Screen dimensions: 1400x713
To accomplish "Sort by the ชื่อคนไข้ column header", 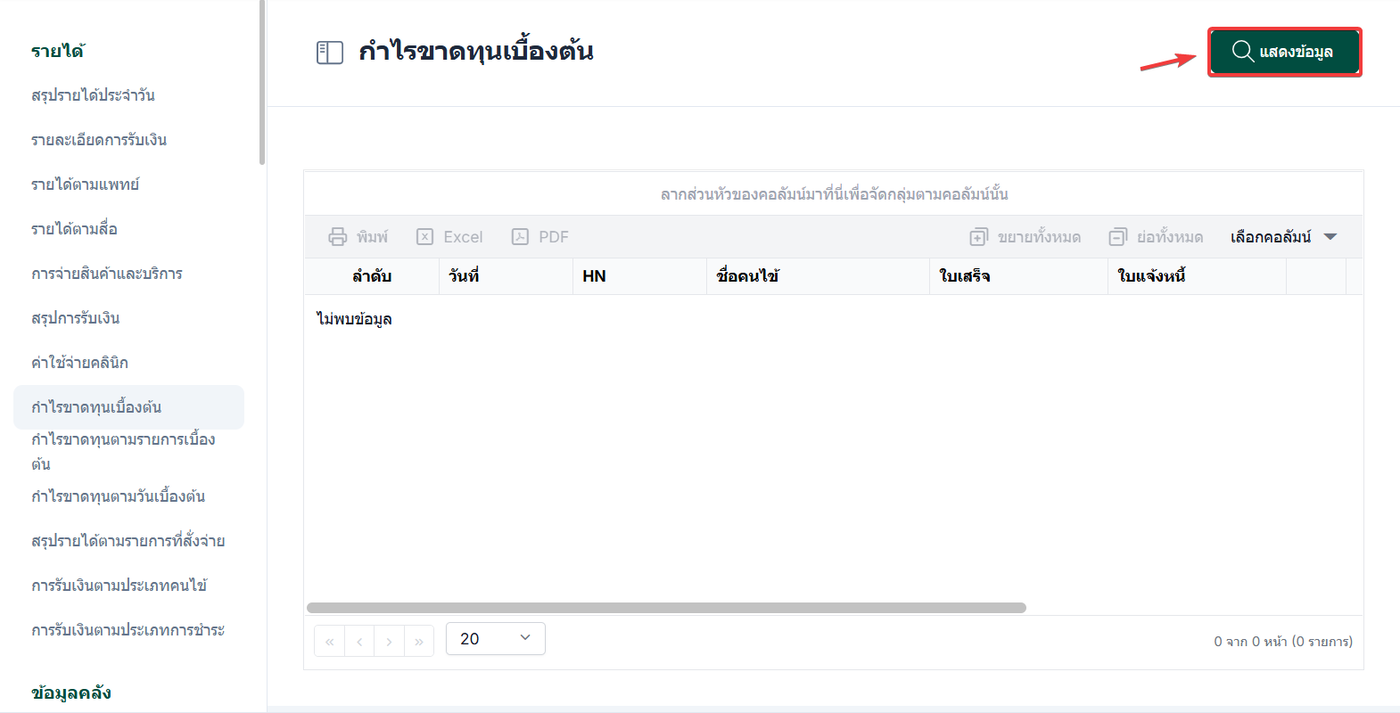I will (x=818, y=276).
